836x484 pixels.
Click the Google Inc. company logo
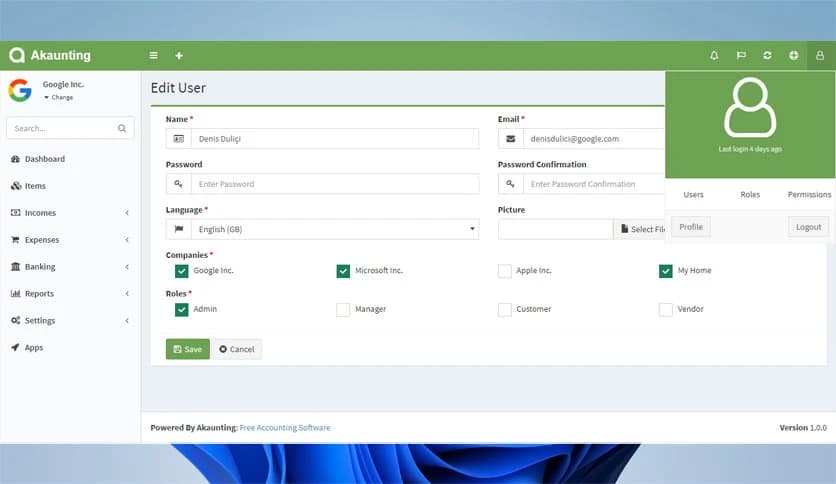[20, 90]
